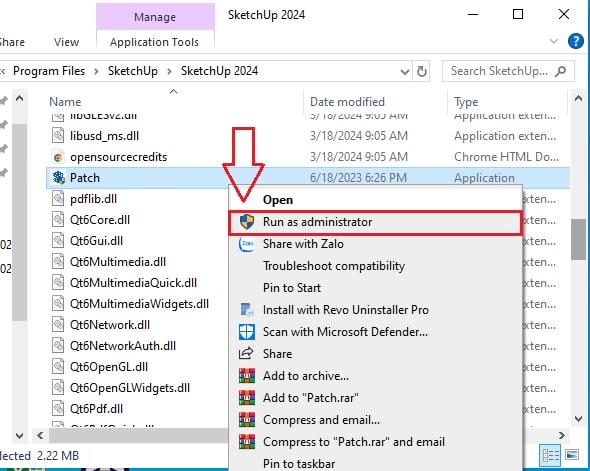Switch to large icons view in status bar
Viewport: 590px width, 471px height.
coord(572,455)
